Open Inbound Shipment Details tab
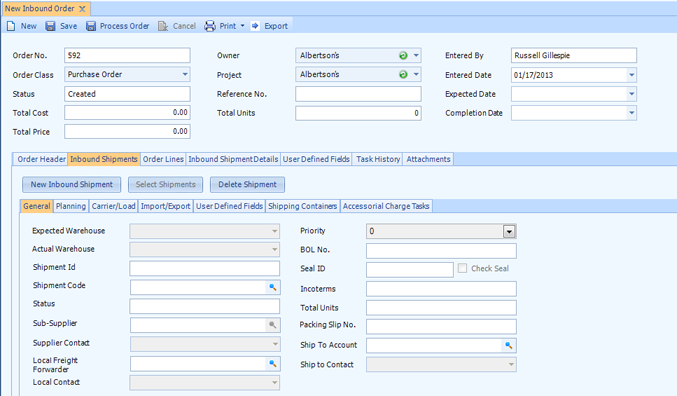 233,159
